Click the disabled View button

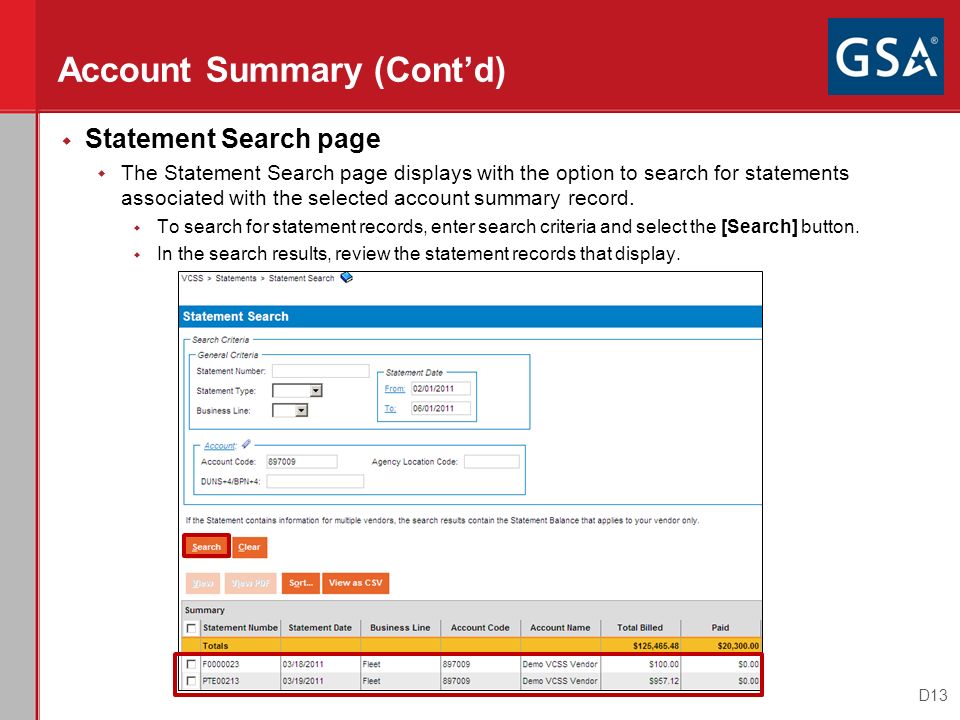(203, 583)
